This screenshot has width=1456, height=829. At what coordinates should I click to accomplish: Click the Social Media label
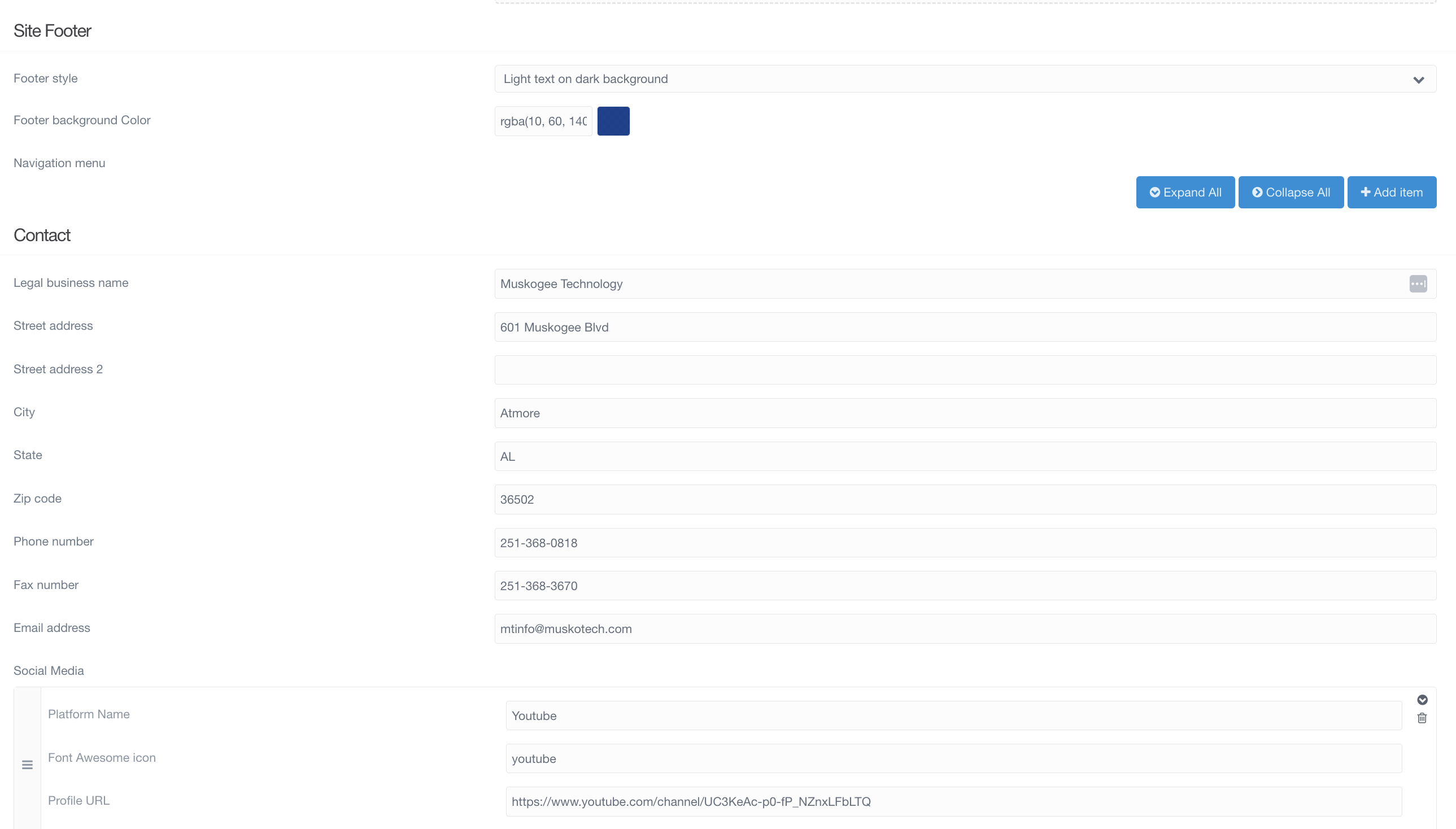pyautogui.click(x=49, y=671)
